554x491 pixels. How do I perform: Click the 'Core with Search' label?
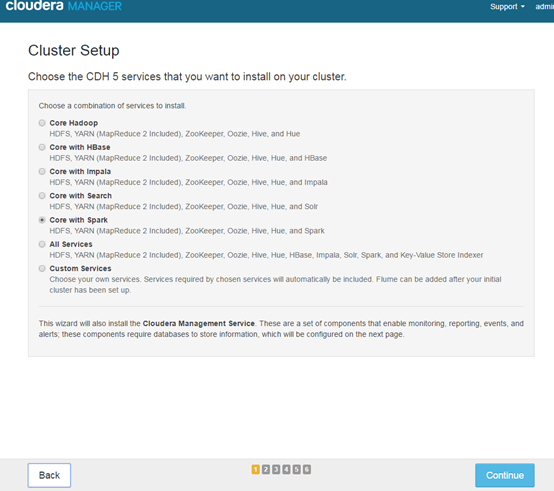tap(81, 196)
